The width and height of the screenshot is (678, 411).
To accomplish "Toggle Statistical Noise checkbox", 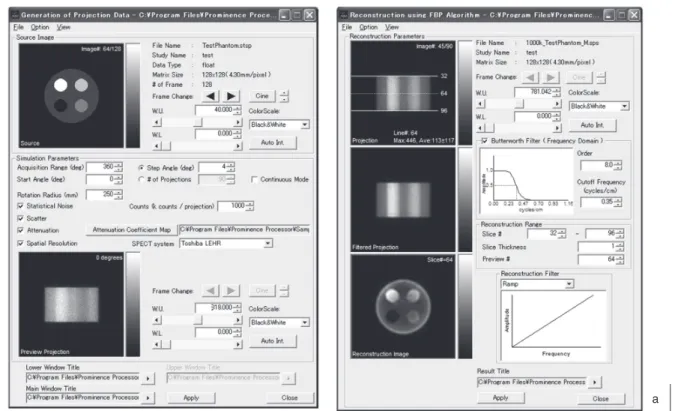I will click(x=20, y=206).
